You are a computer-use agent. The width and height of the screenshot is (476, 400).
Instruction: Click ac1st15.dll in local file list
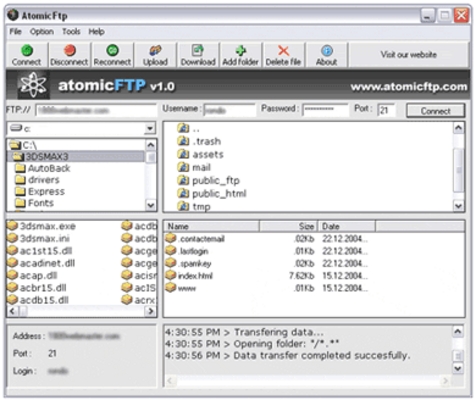pos(46,251)
